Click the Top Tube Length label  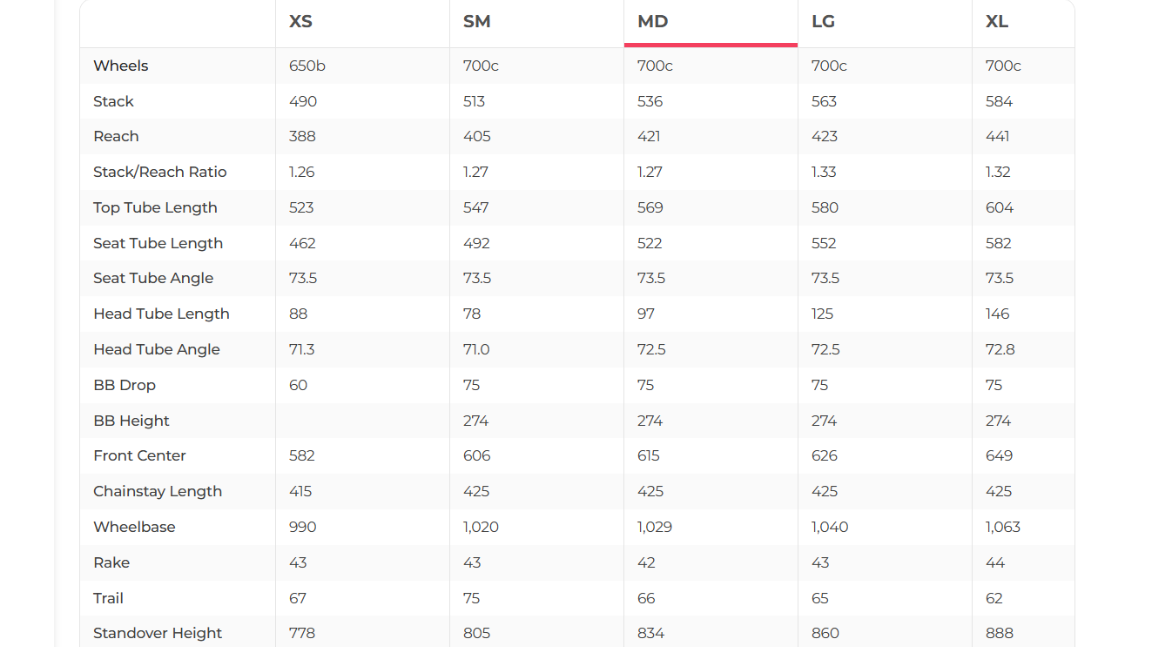pyautogui.click(x=155, y=208)
